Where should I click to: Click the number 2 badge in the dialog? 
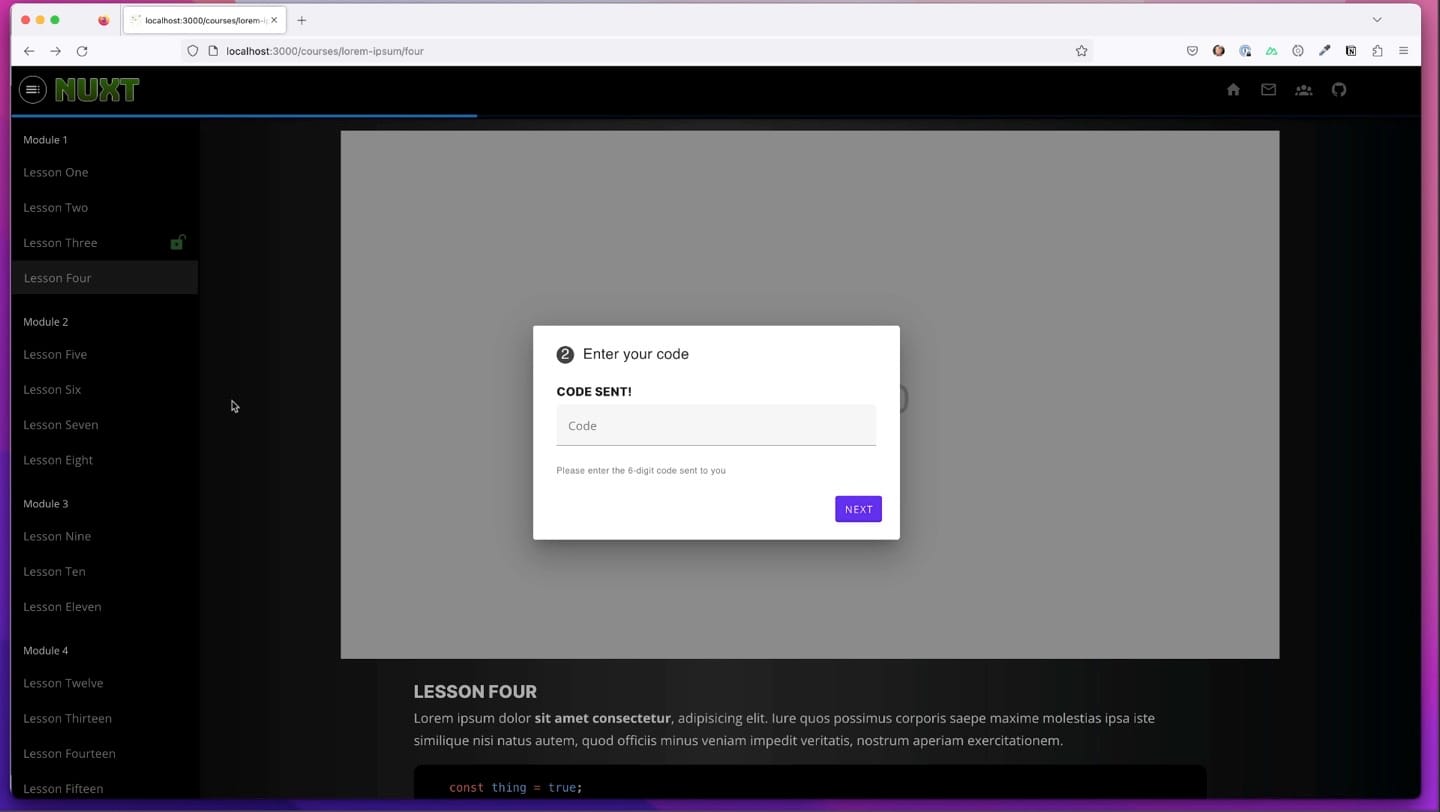[x=565, y=354]
